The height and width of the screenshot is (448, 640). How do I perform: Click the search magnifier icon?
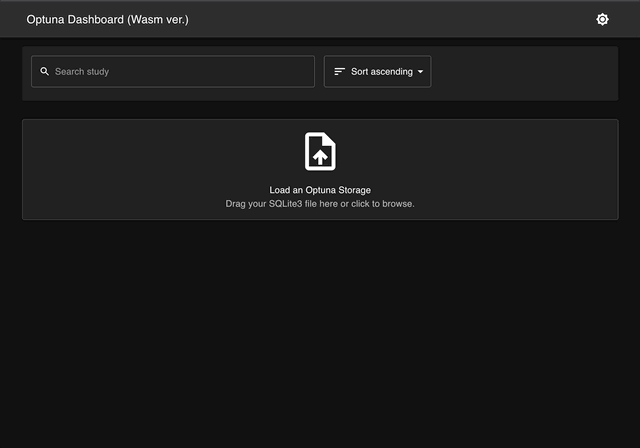(x=44, y=71)
